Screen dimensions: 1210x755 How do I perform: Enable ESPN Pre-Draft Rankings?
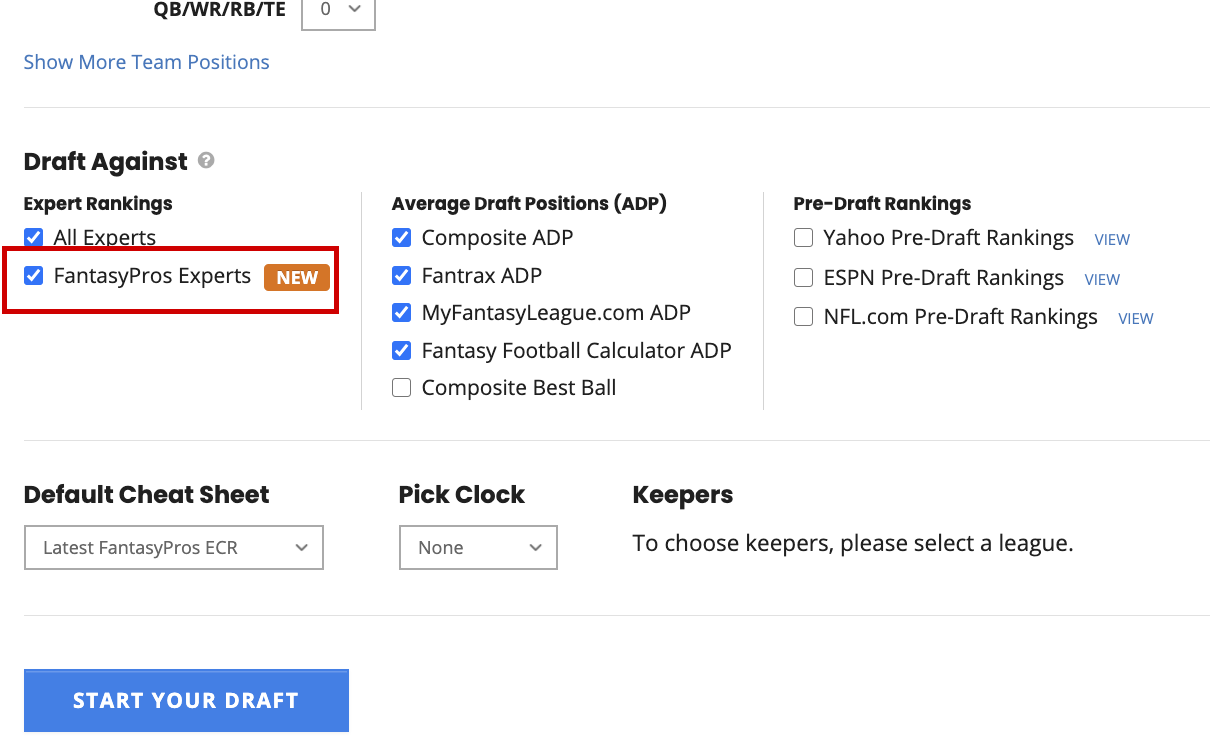pyautogui.click(x=803, y=277)
